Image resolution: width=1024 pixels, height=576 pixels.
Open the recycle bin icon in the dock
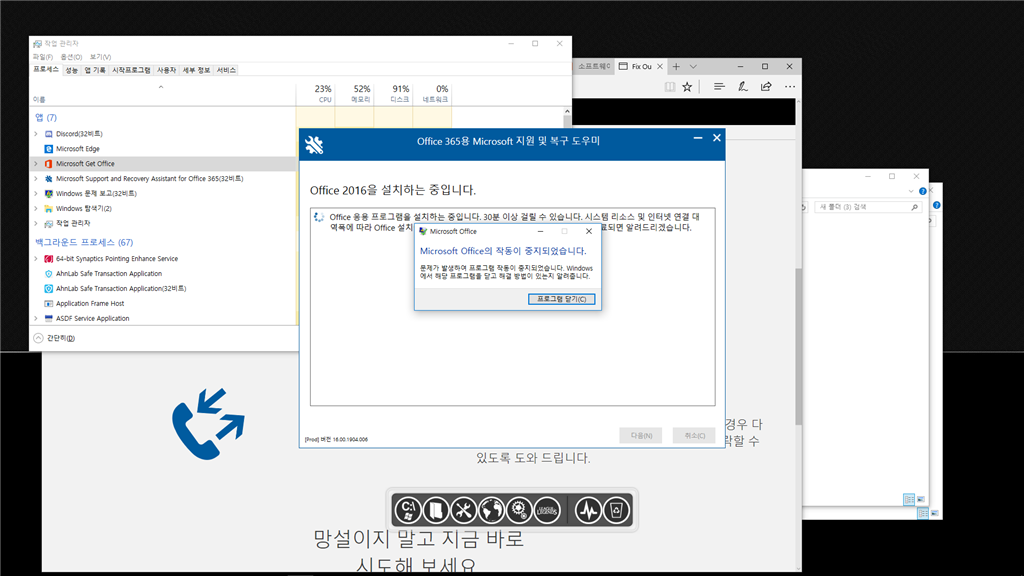(616, 510)
